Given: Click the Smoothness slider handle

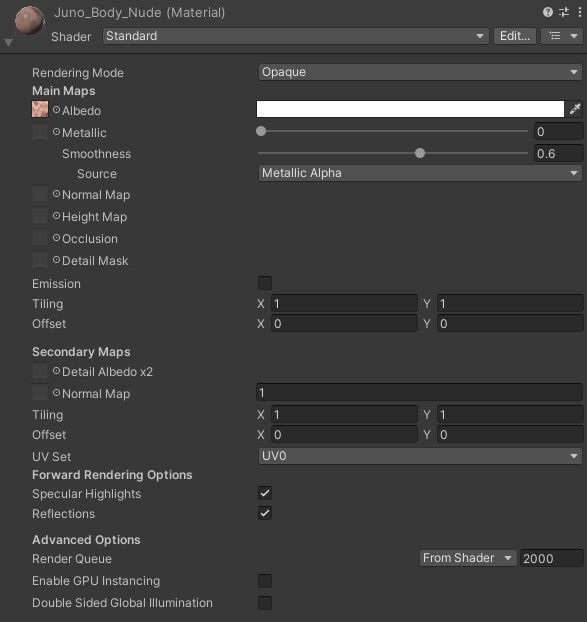Looking at the screenshot, I should click(420, 153).
